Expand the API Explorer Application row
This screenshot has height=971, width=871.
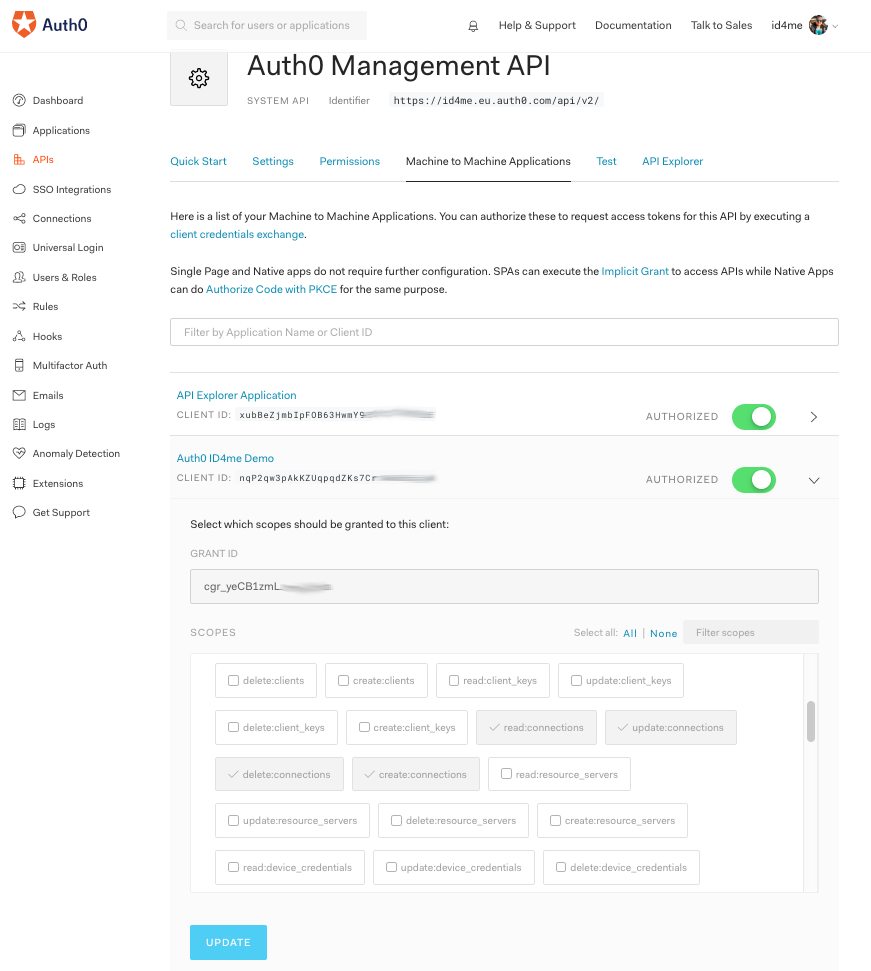(814, 417)
